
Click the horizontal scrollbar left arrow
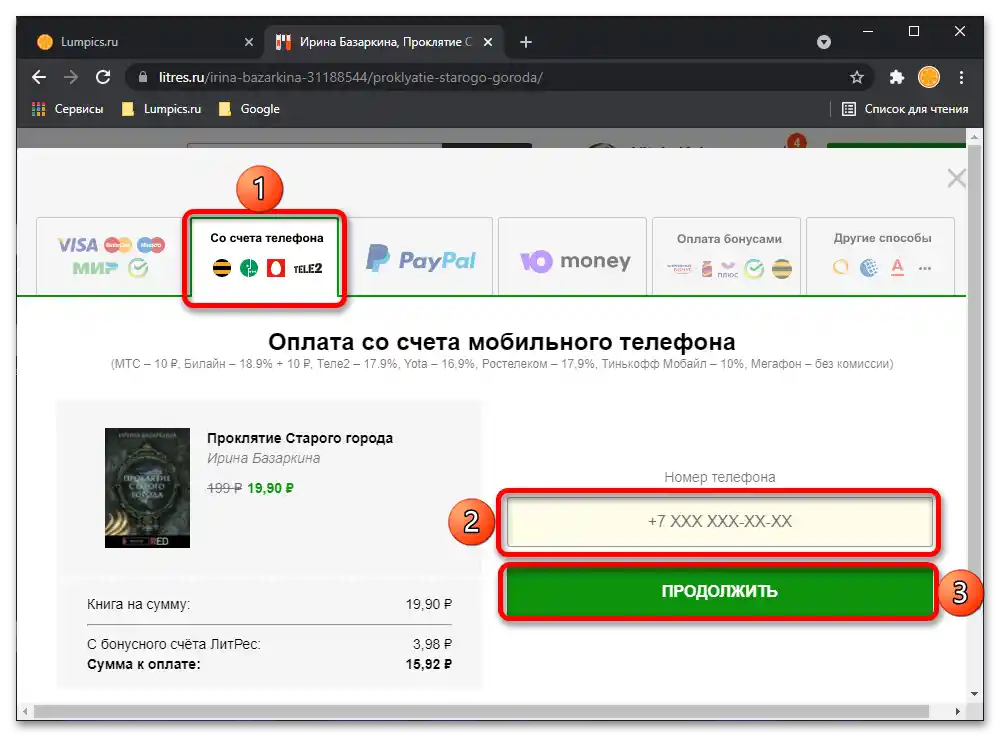click(x=25, y=711)
